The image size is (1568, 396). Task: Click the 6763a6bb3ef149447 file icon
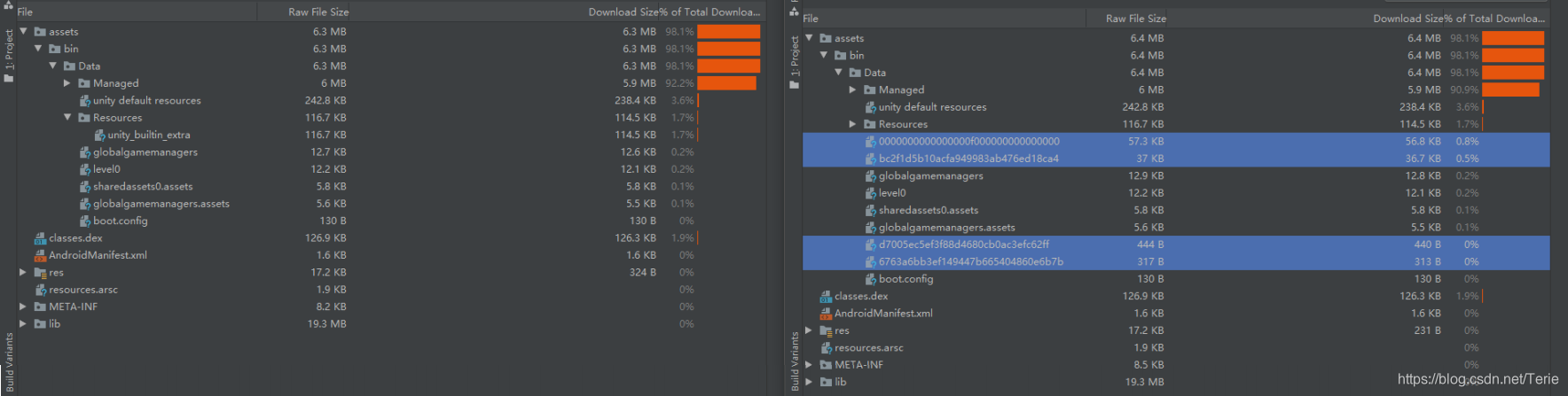[x=871, y=262]
